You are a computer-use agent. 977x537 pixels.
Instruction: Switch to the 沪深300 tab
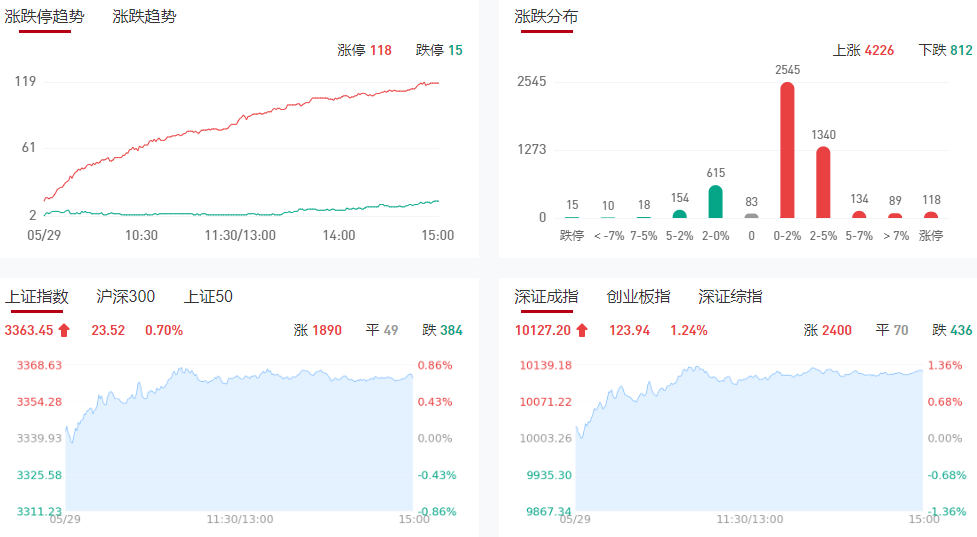pyautogui.click(x=126, y=296)
